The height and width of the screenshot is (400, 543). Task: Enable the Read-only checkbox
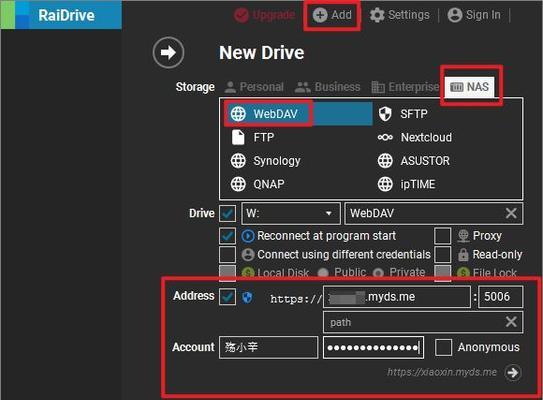coord(443,255)
